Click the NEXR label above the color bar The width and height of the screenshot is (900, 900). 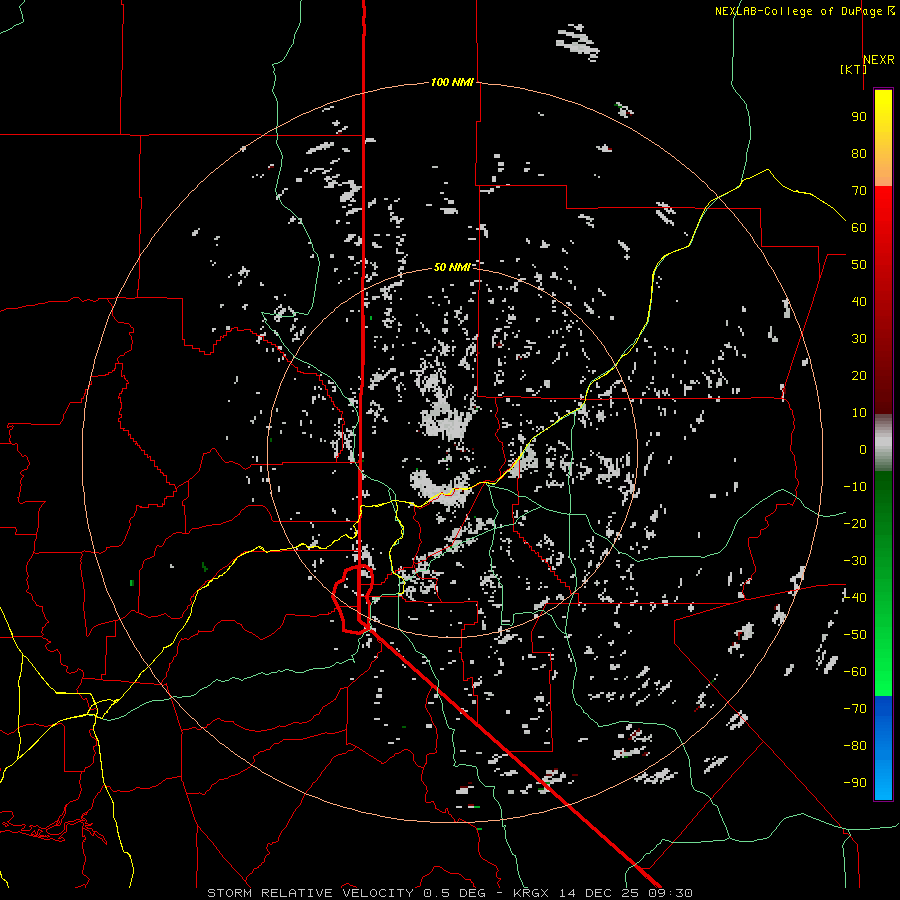click(879, 60)
